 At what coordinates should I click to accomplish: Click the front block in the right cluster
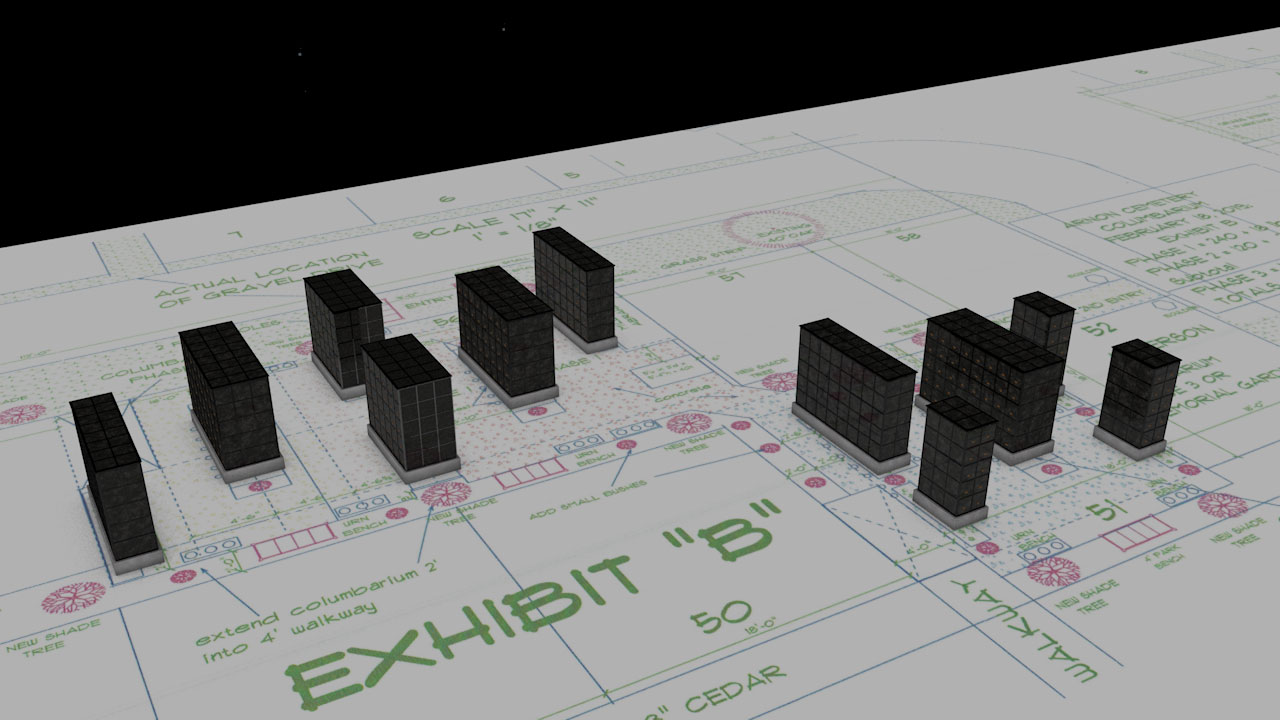click(955, 458)
